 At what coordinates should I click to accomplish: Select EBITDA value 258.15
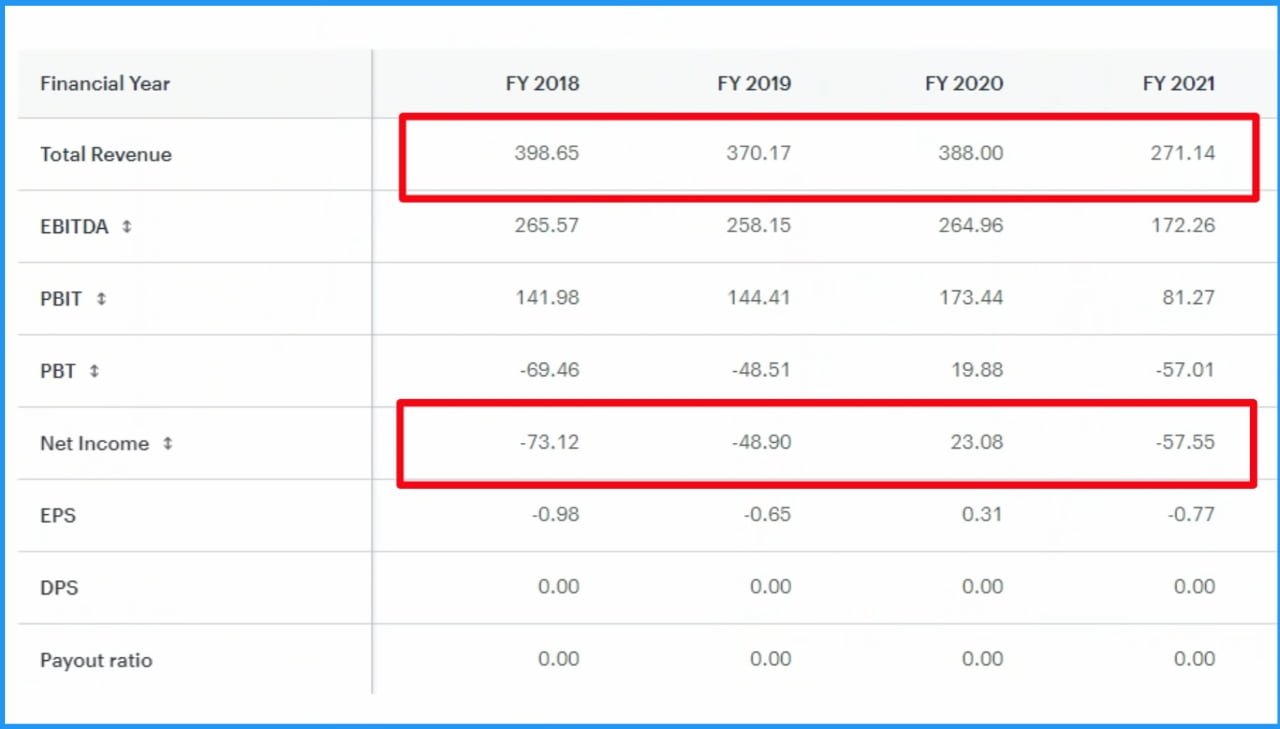pyautogui.click(x=759, y=226)
